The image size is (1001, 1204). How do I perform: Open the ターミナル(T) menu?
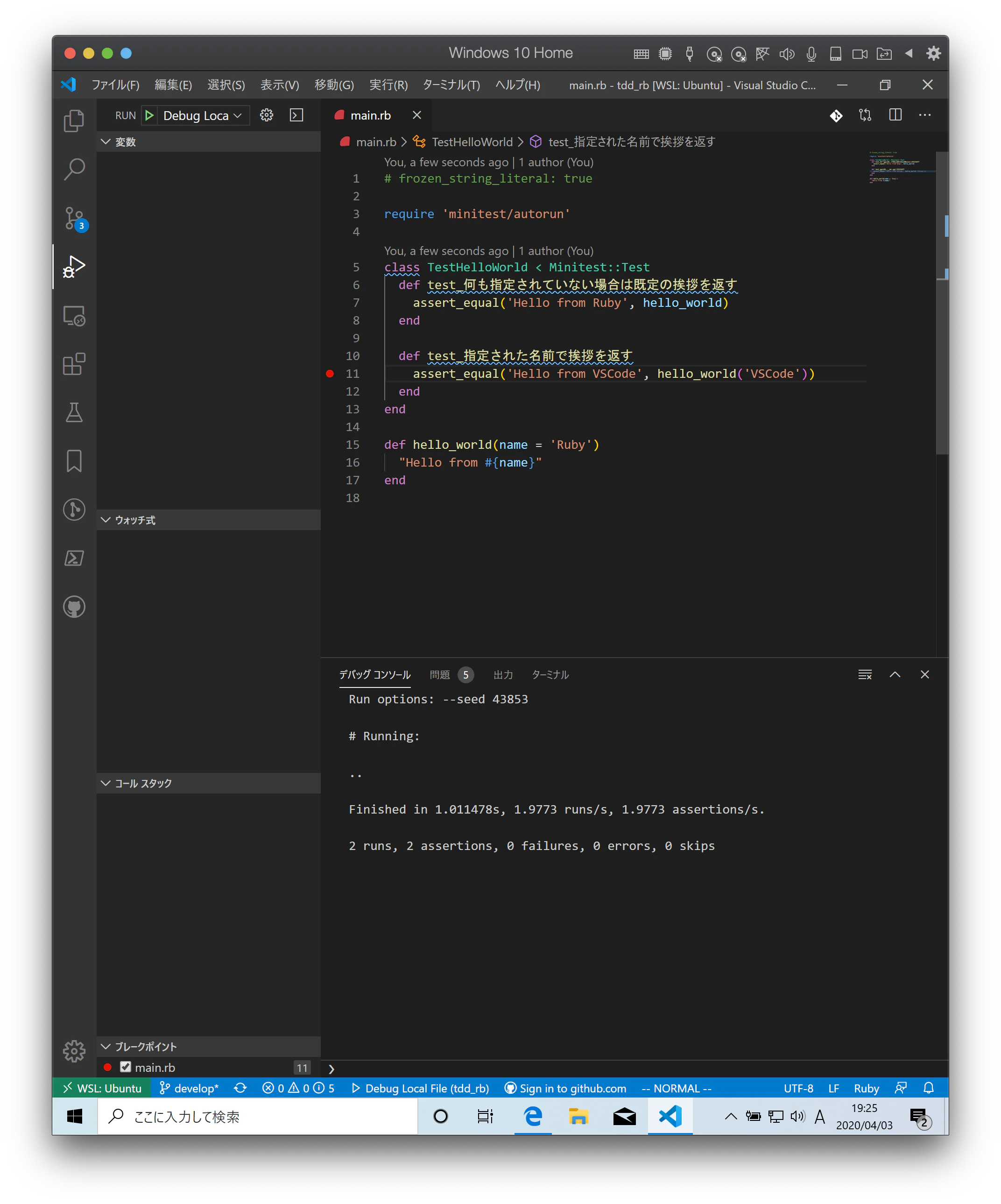(451, 85)
